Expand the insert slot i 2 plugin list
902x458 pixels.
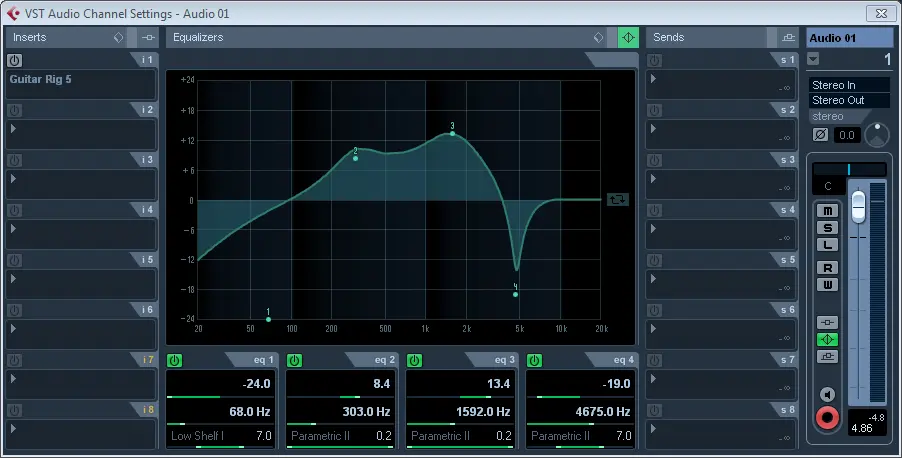14,128
